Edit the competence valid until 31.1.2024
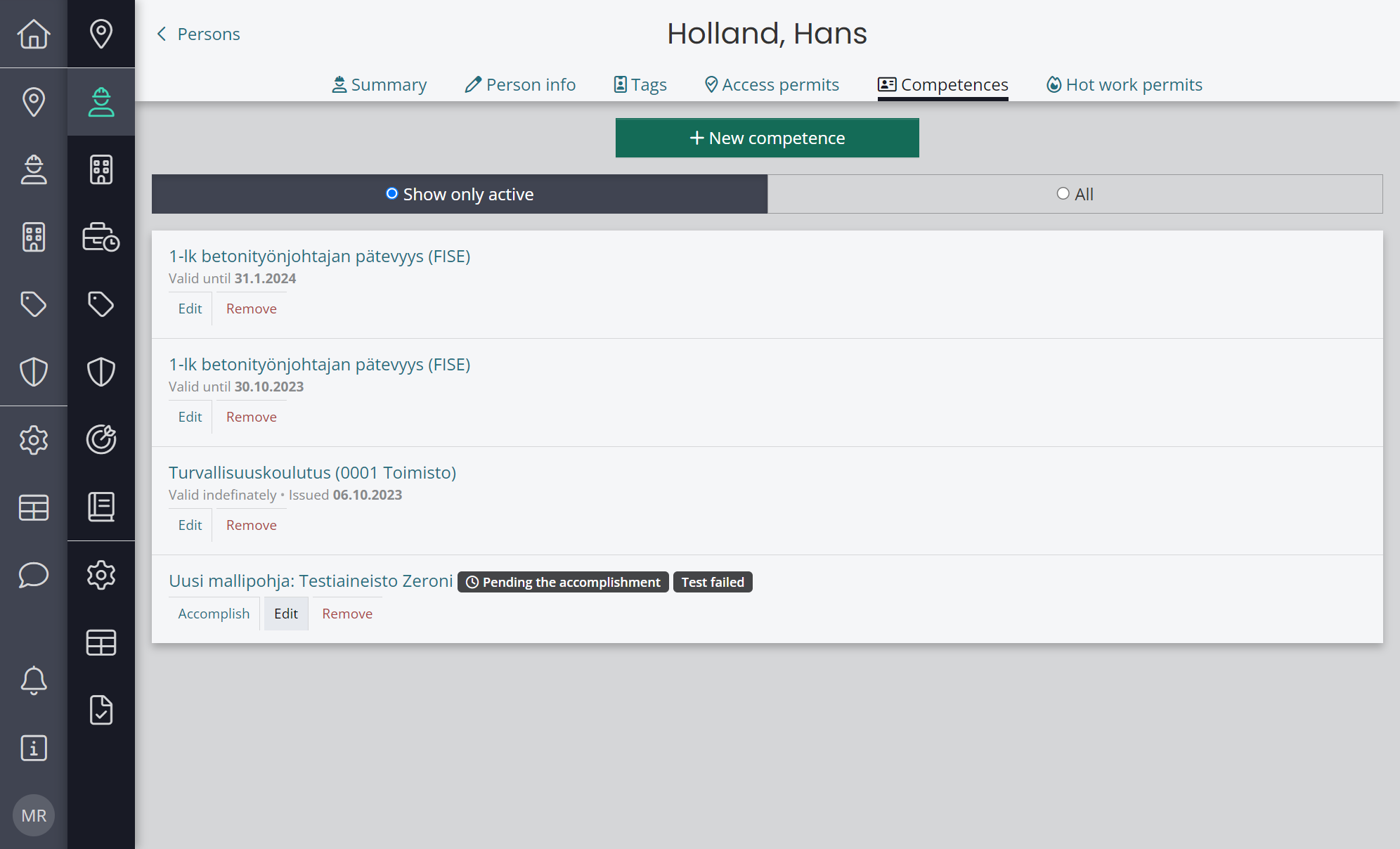Viewport: 1400px width, 849px height. (x=190, y=309)
